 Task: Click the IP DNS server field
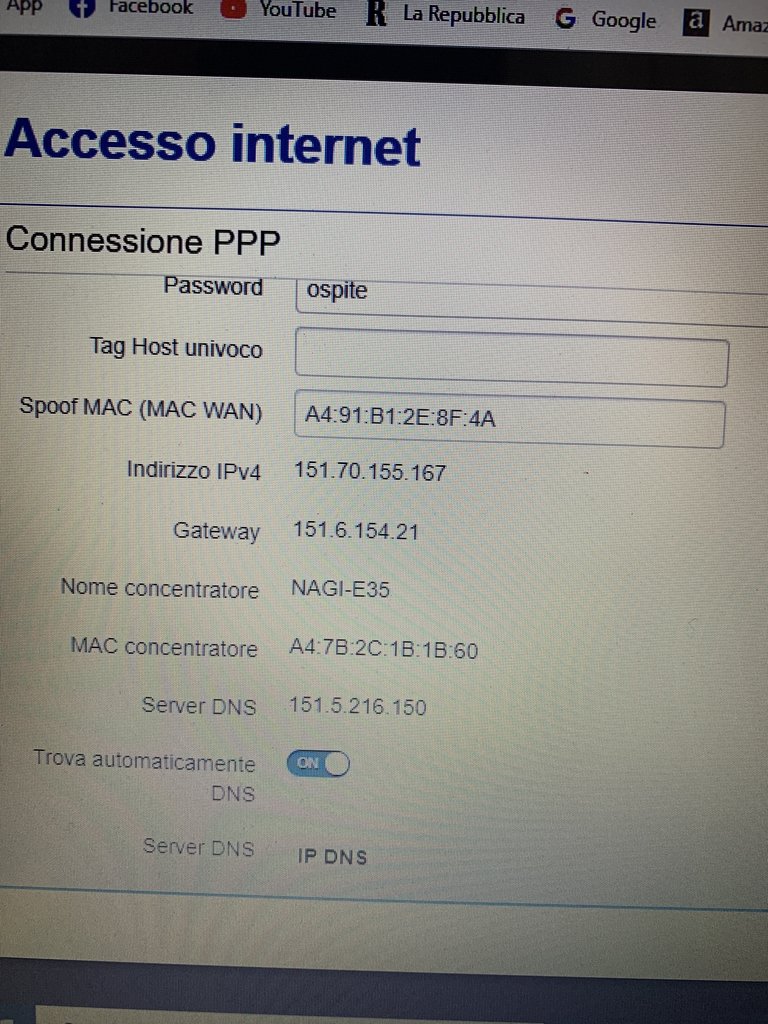click(x=332, y=857)
